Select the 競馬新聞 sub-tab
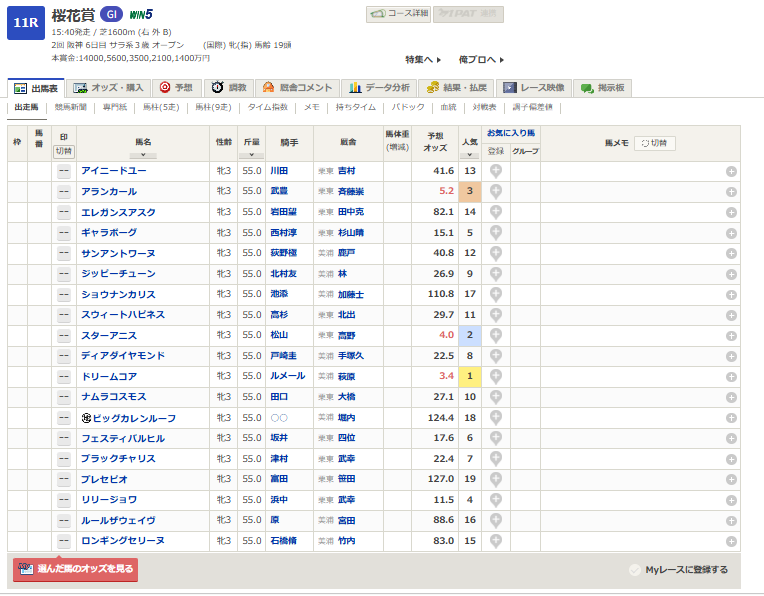Viewport: 764px width, 596px height. pyautogui.click(x=70, y=107)
